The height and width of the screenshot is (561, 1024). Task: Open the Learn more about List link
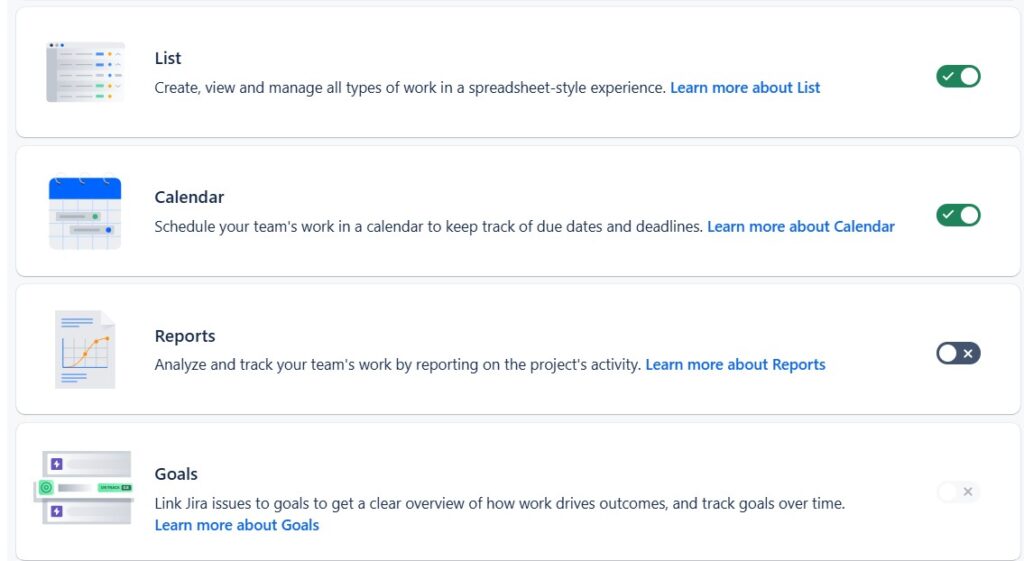(745, 88)
